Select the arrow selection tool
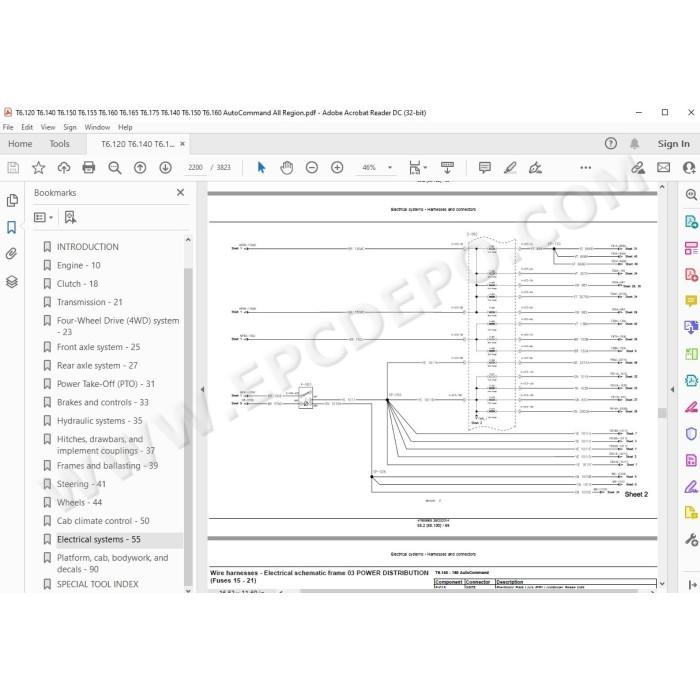 pyautogui.click(x=261, y=168)
